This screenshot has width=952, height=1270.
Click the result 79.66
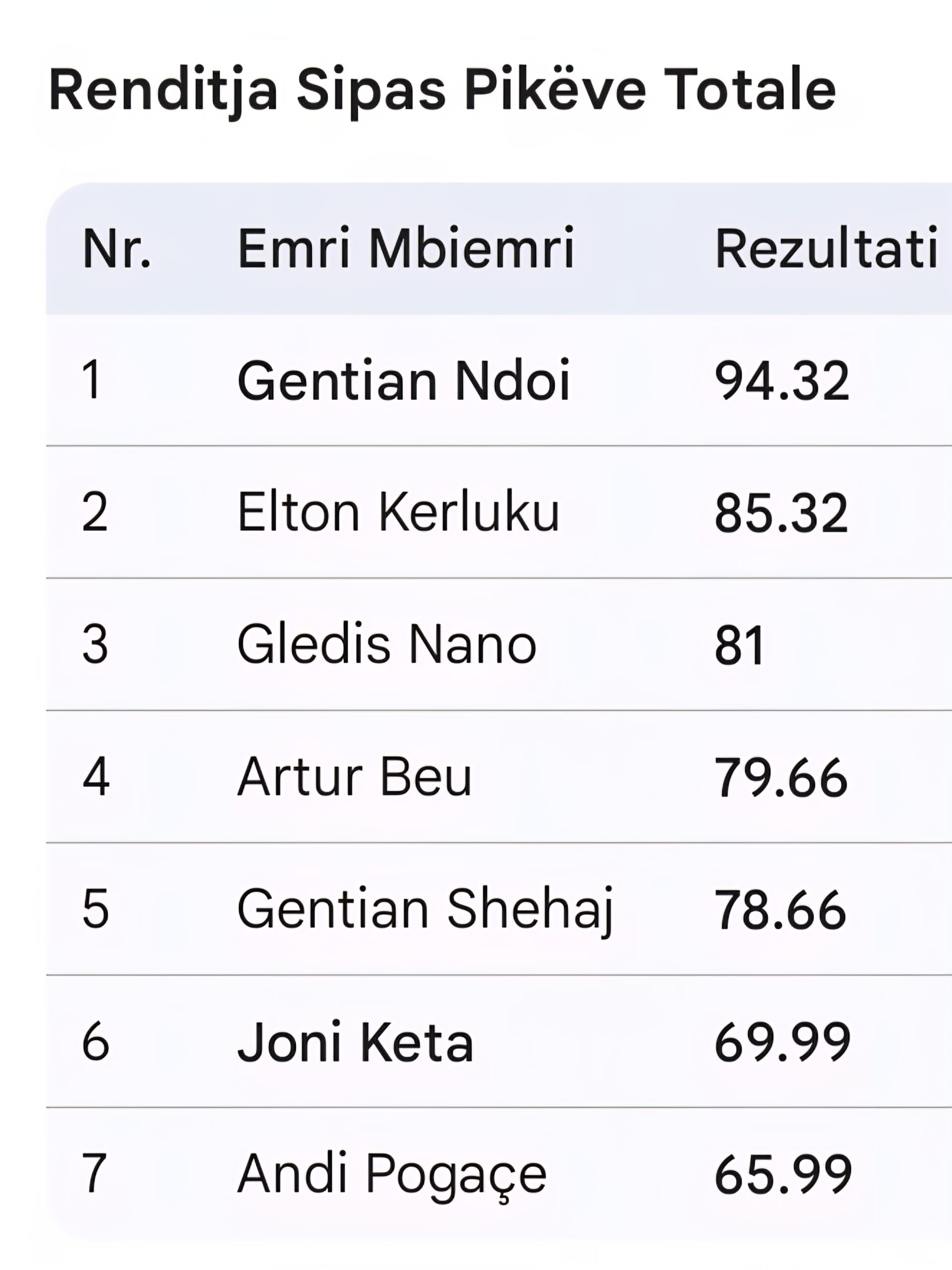pos(781,778)
